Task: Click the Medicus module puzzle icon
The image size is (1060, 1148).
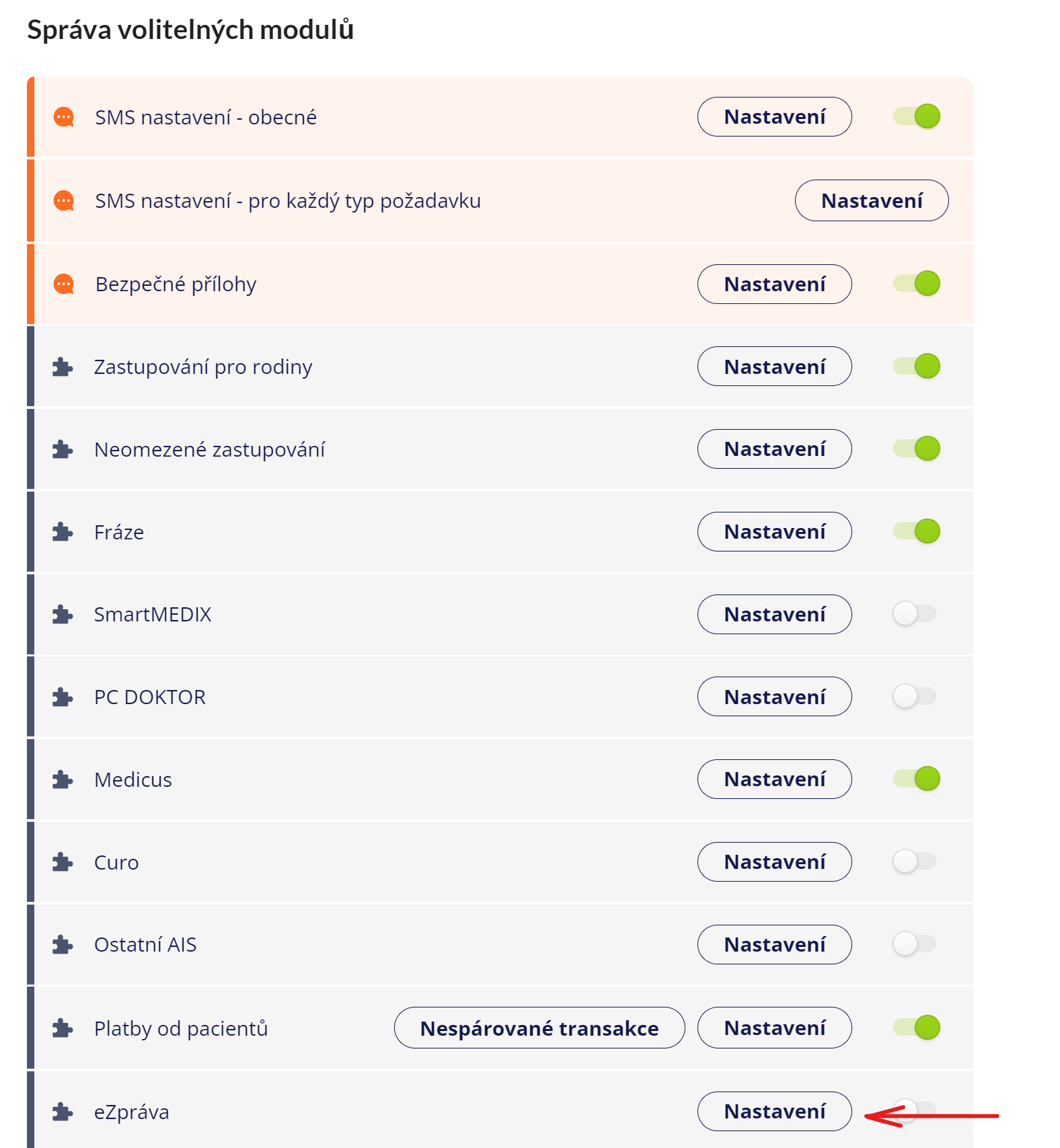Action: [63, 779]
